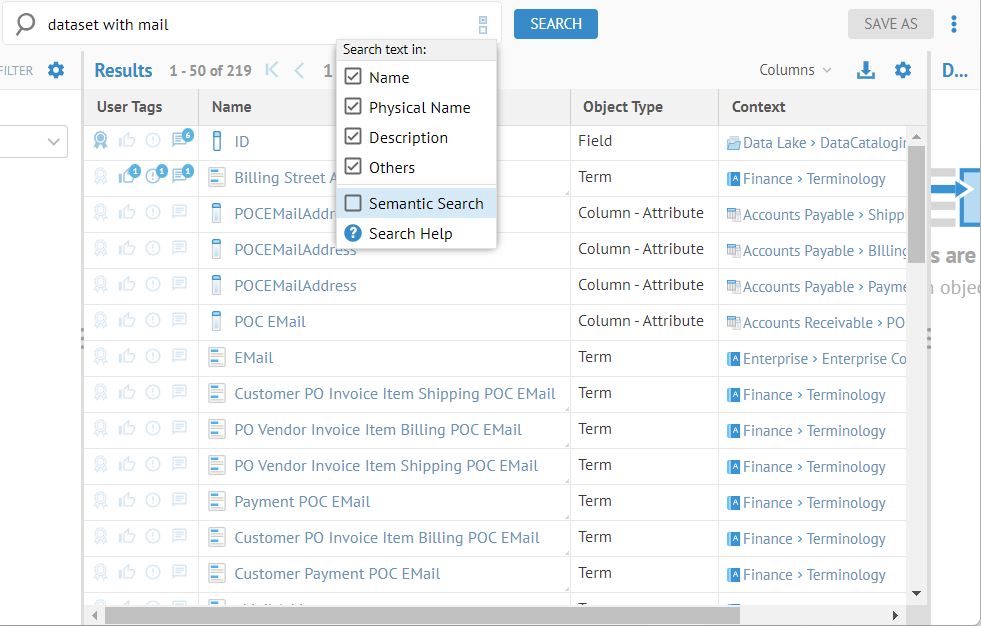
Task: Open results settings gear icon
Action: [903, 70]
